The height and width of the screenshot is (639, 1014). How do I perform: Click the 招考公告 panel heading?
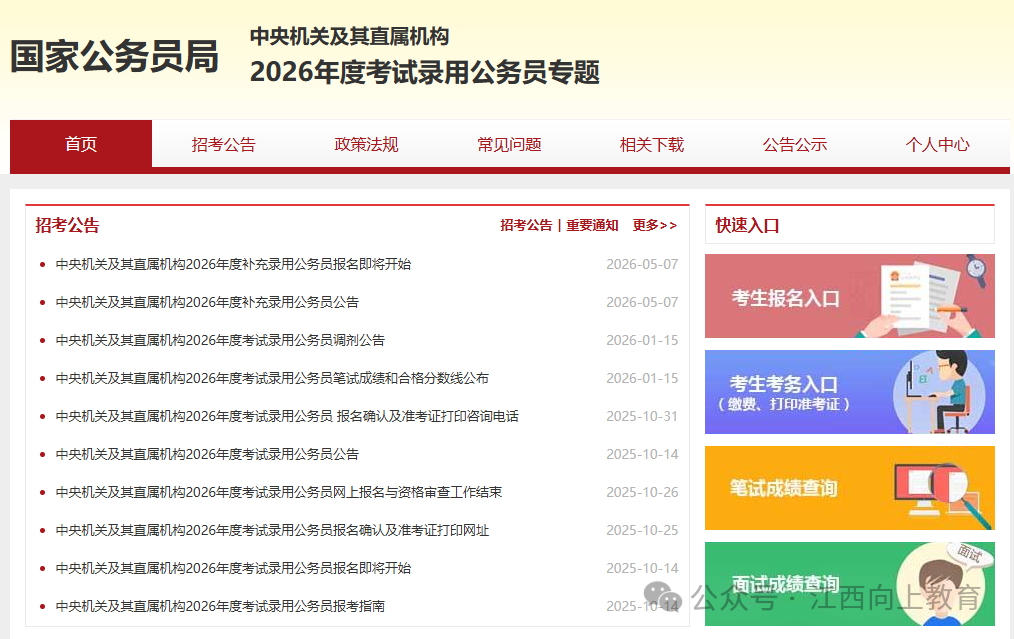67,226
